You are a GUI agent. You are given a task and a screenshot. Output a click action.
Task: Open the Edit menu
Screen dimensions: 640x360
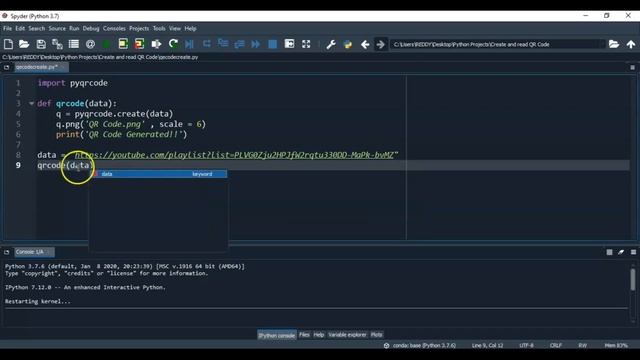pyautogui.click(x=20, y=29)
